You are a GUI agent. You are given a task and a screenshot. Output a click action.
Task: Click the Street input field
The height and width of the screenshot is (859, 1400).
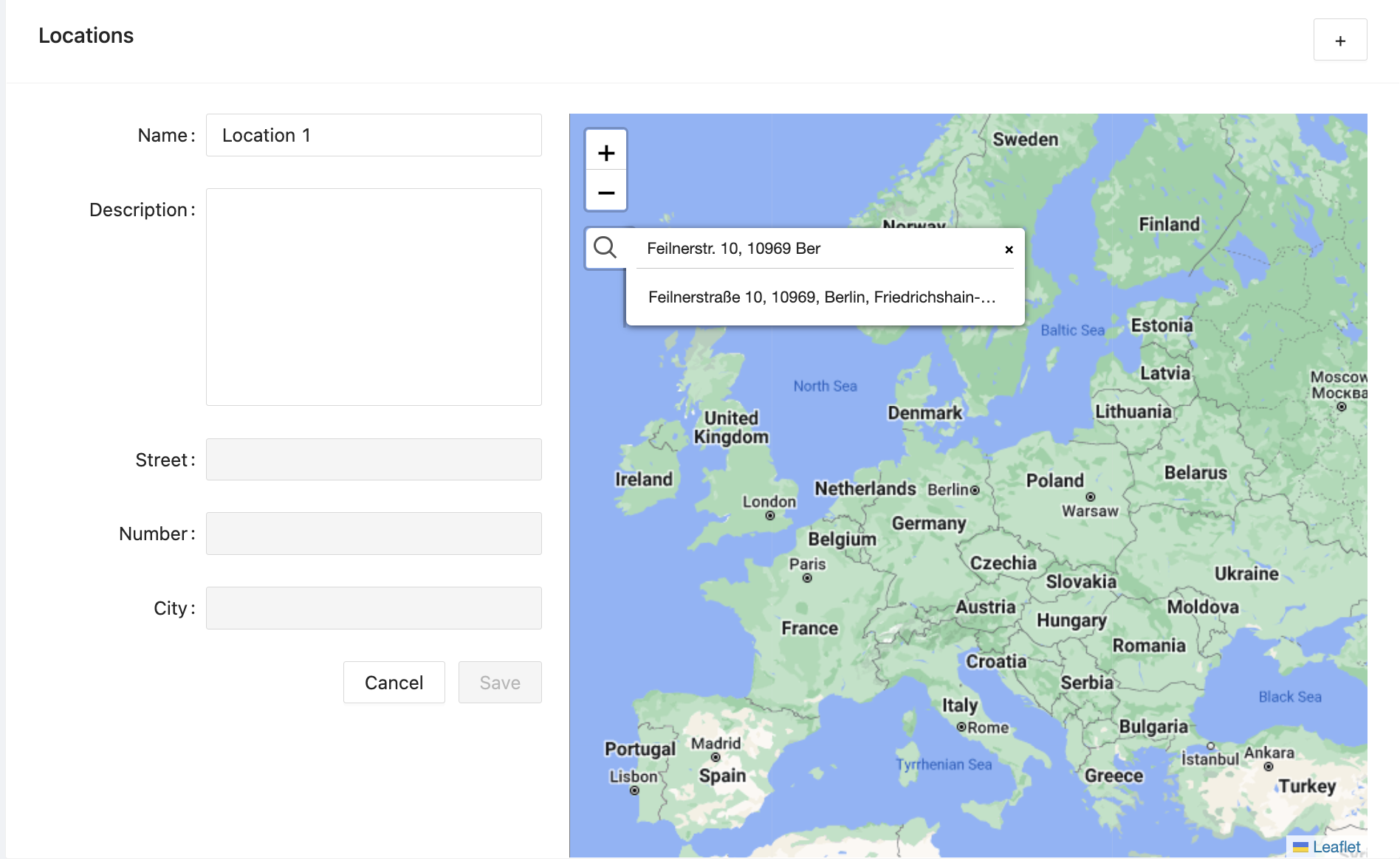374,460
